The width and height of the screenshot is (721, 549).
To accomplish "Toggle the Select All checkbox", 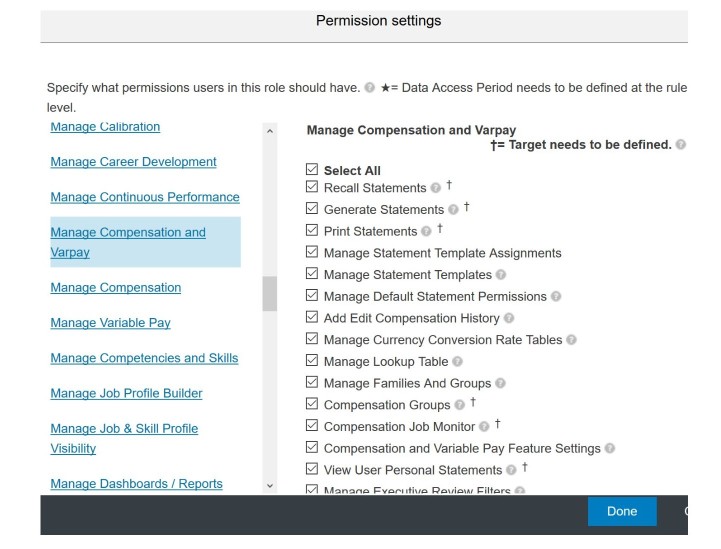I will pos(312,169).
